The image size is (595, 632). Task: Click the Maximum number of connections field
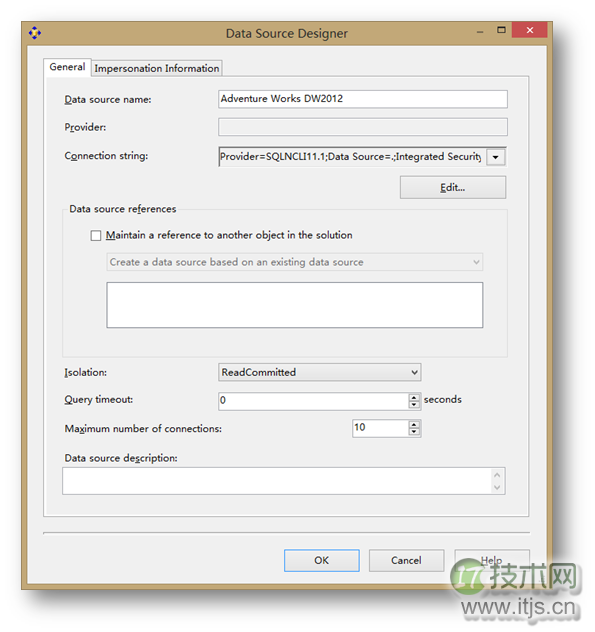(x=381, y=428)
